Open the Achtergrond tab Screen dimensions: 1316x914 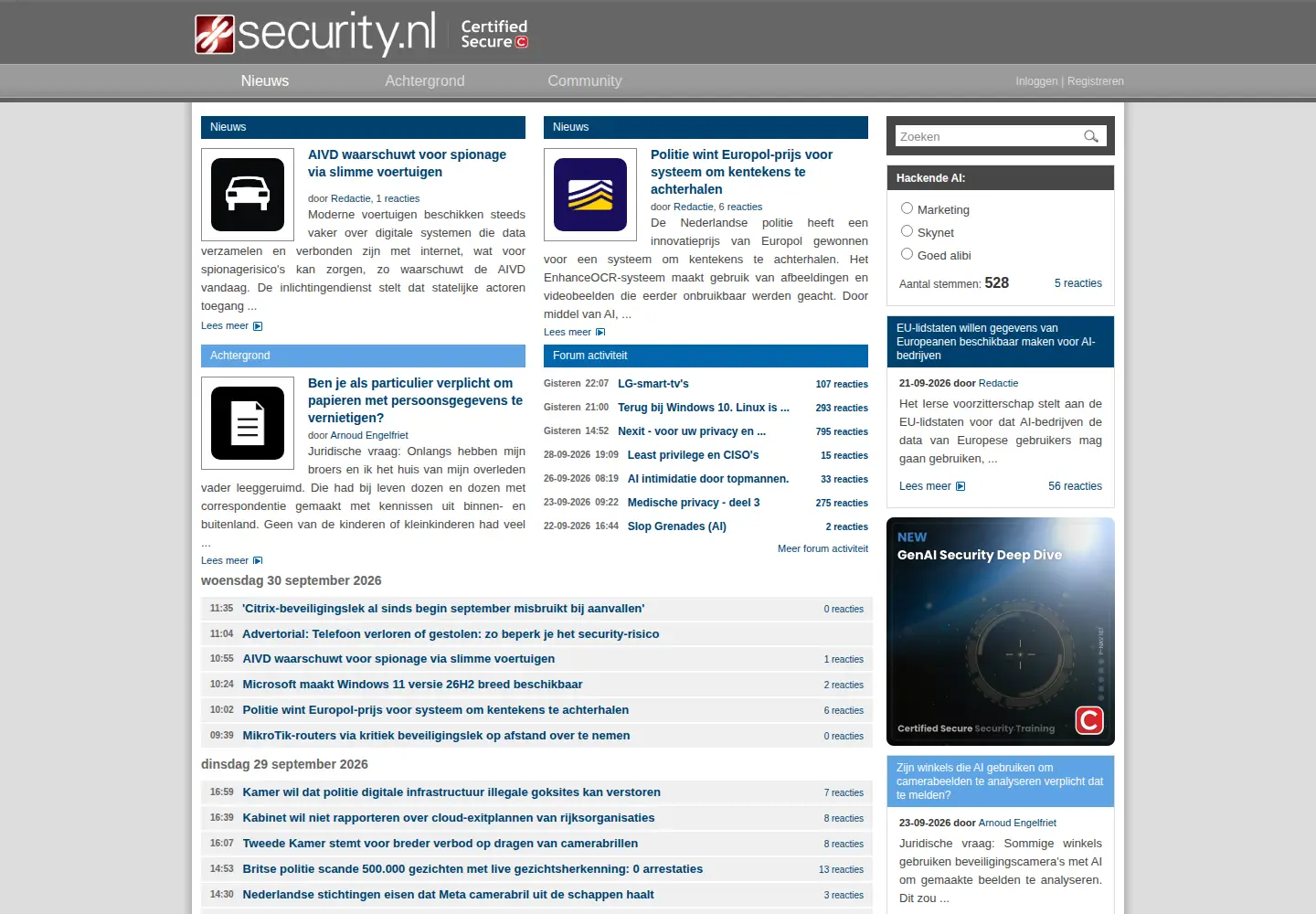[x=425, y=81]
